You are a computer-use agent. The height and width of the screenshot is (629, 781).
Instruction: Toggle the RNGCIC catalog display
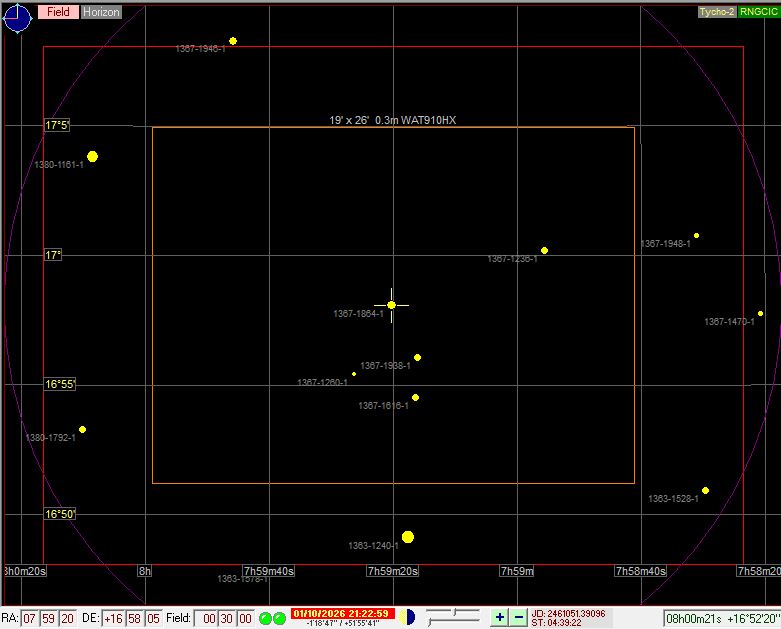(x=758, y=12)
